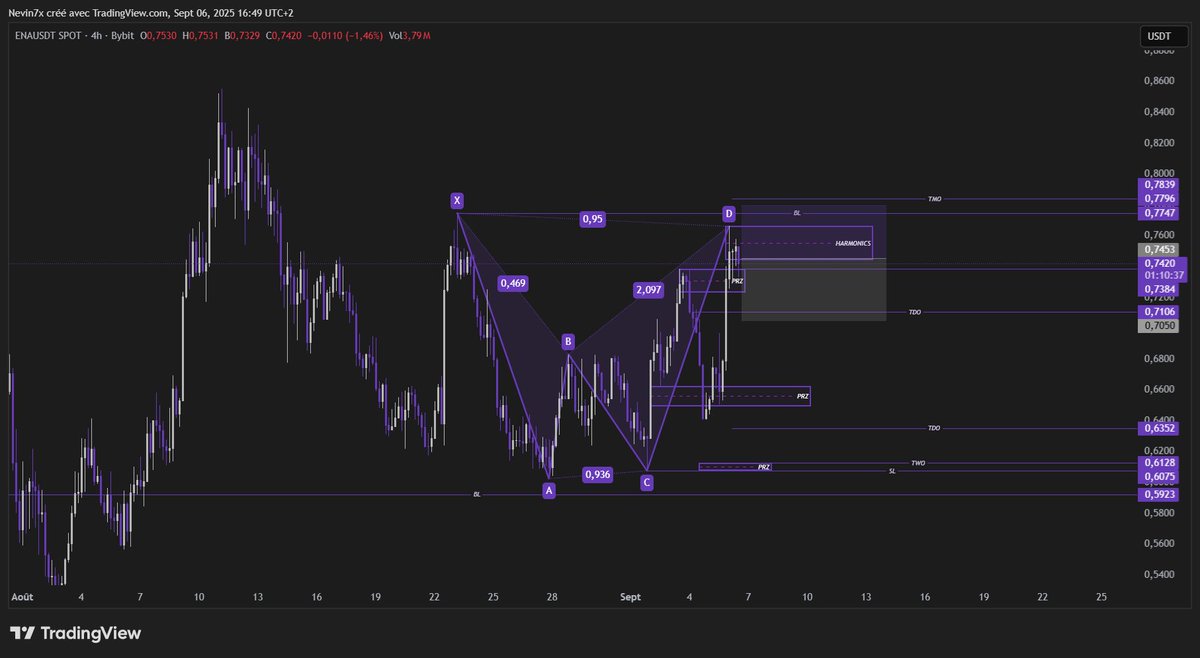1200x658 pixels.
Task: Click the gray 0,7453 price tag
Action: pyautogui.click(x=1159, y=249)
